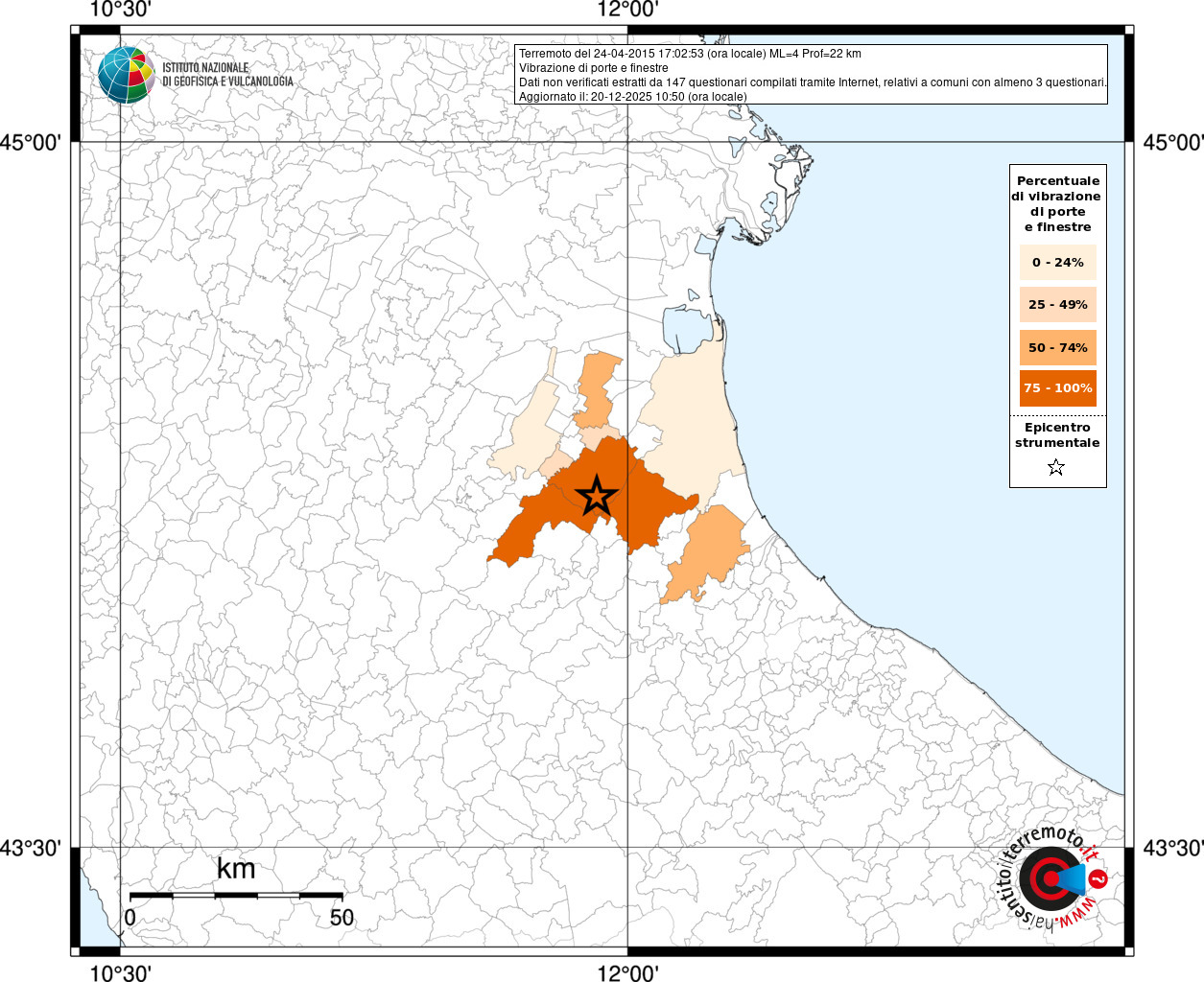This screenshot has width=1204, height=982.
Task: Click the 'Dati non verificati estratti' line
Action: pos(813,82)
